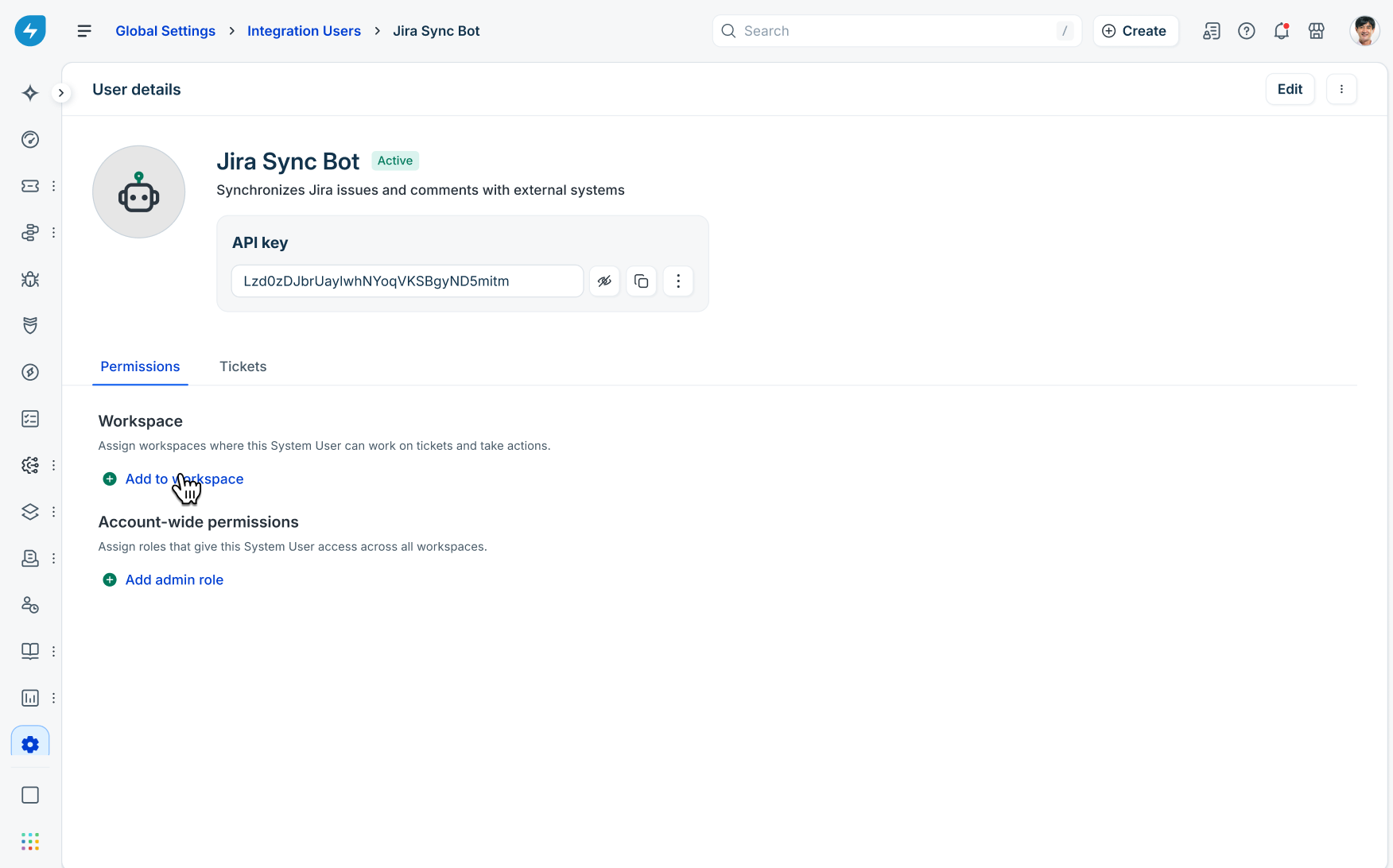This screenshot has width=1393, height=868.
Task: Open three-dot menu beside connected gear icon
Action: [x=53, y=465]
